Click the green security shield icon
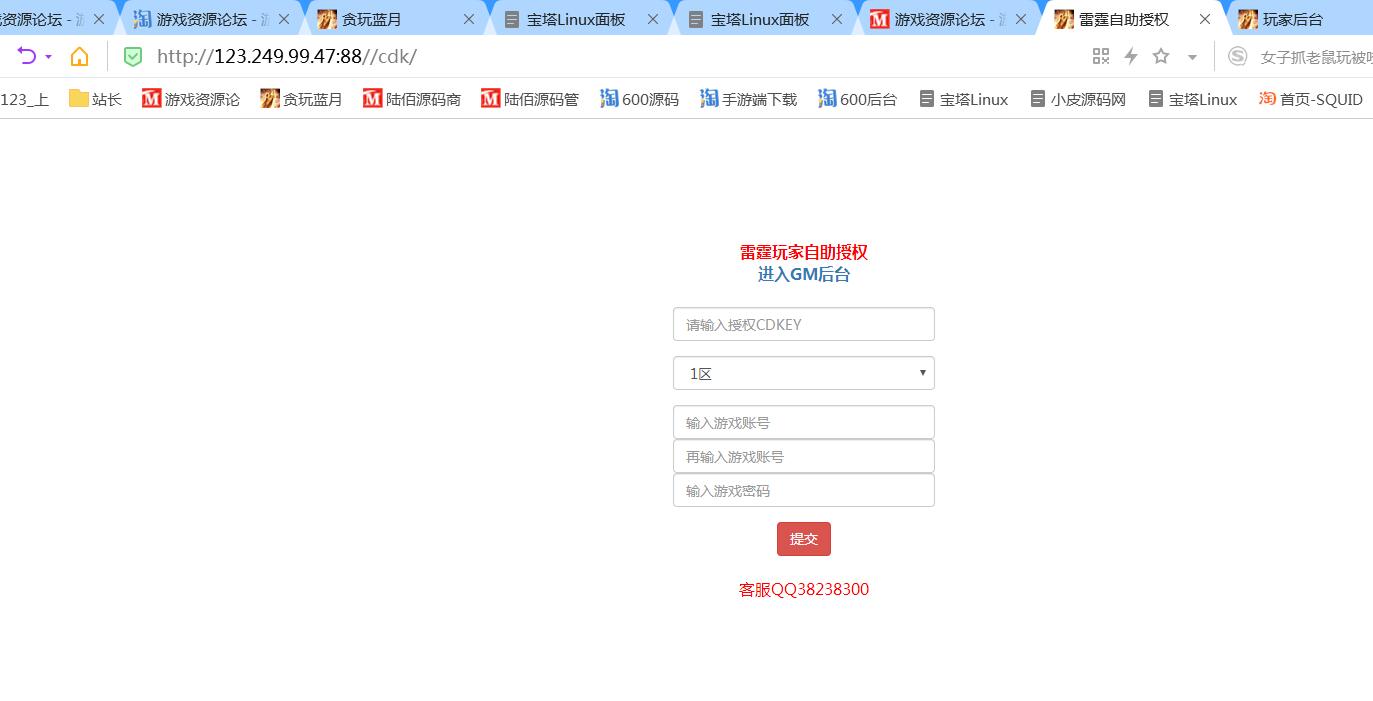The width and height of the screenshot is (1373, 701). 133,56
